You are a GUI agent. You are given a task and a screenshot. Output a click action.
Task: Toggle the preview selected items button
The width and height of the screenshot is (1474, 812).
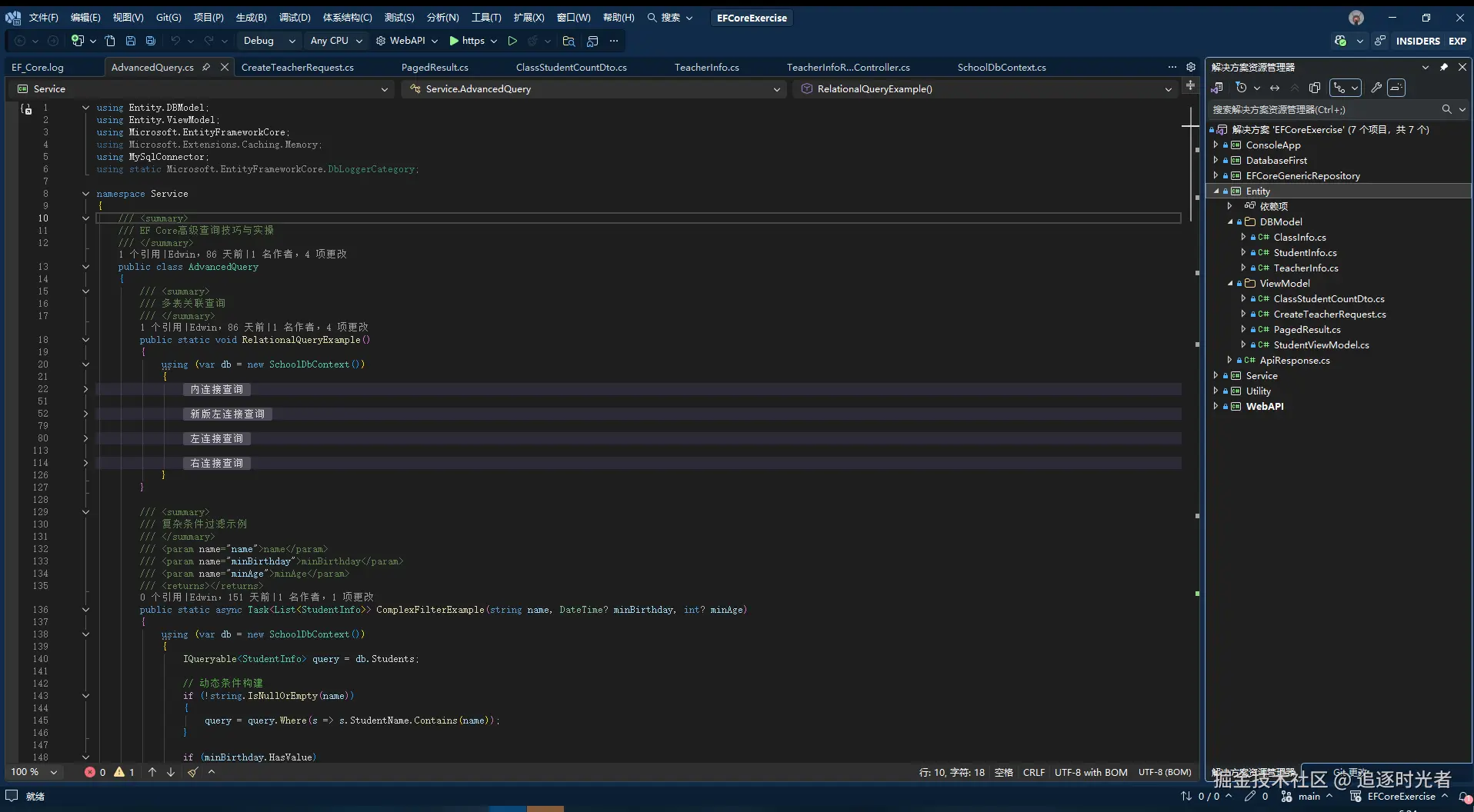[1396, 88]
